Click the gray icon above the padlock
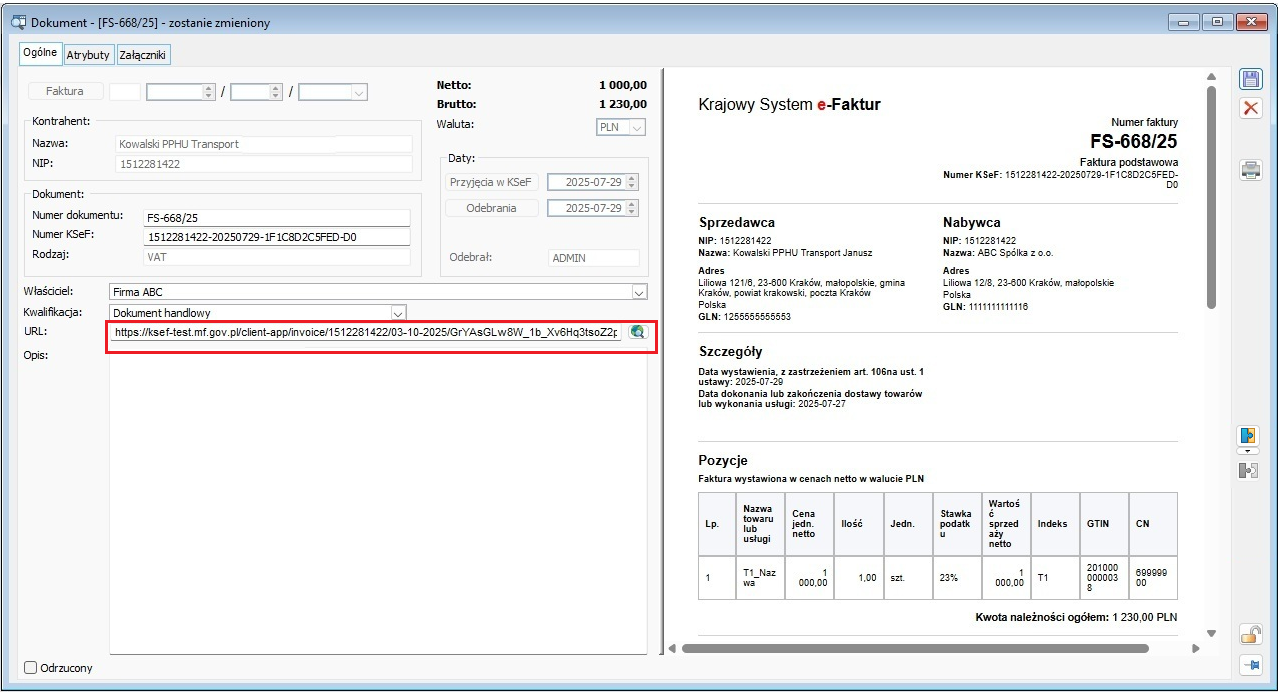Image resolution: width=1278 pixels, height=693 pixels. tap(1248, 470)
